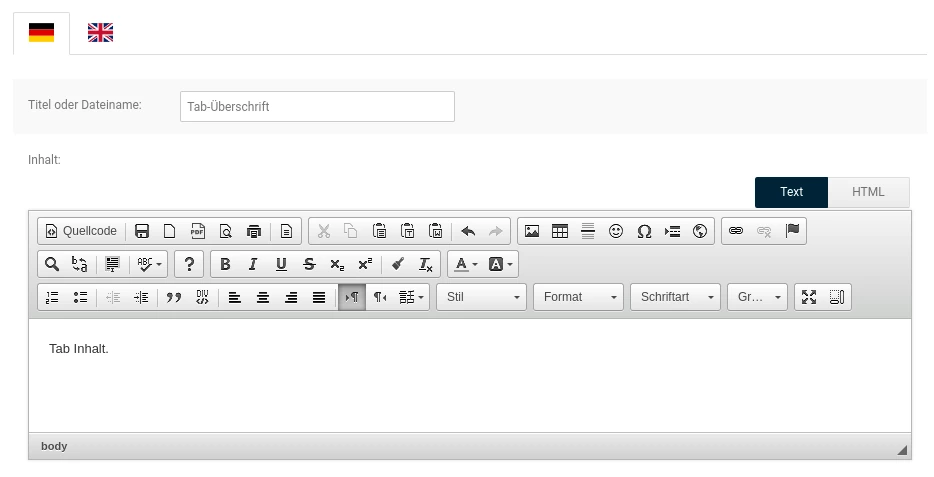Justify the text
Viewport: 934px width, 477px height.
click(319, 297)
